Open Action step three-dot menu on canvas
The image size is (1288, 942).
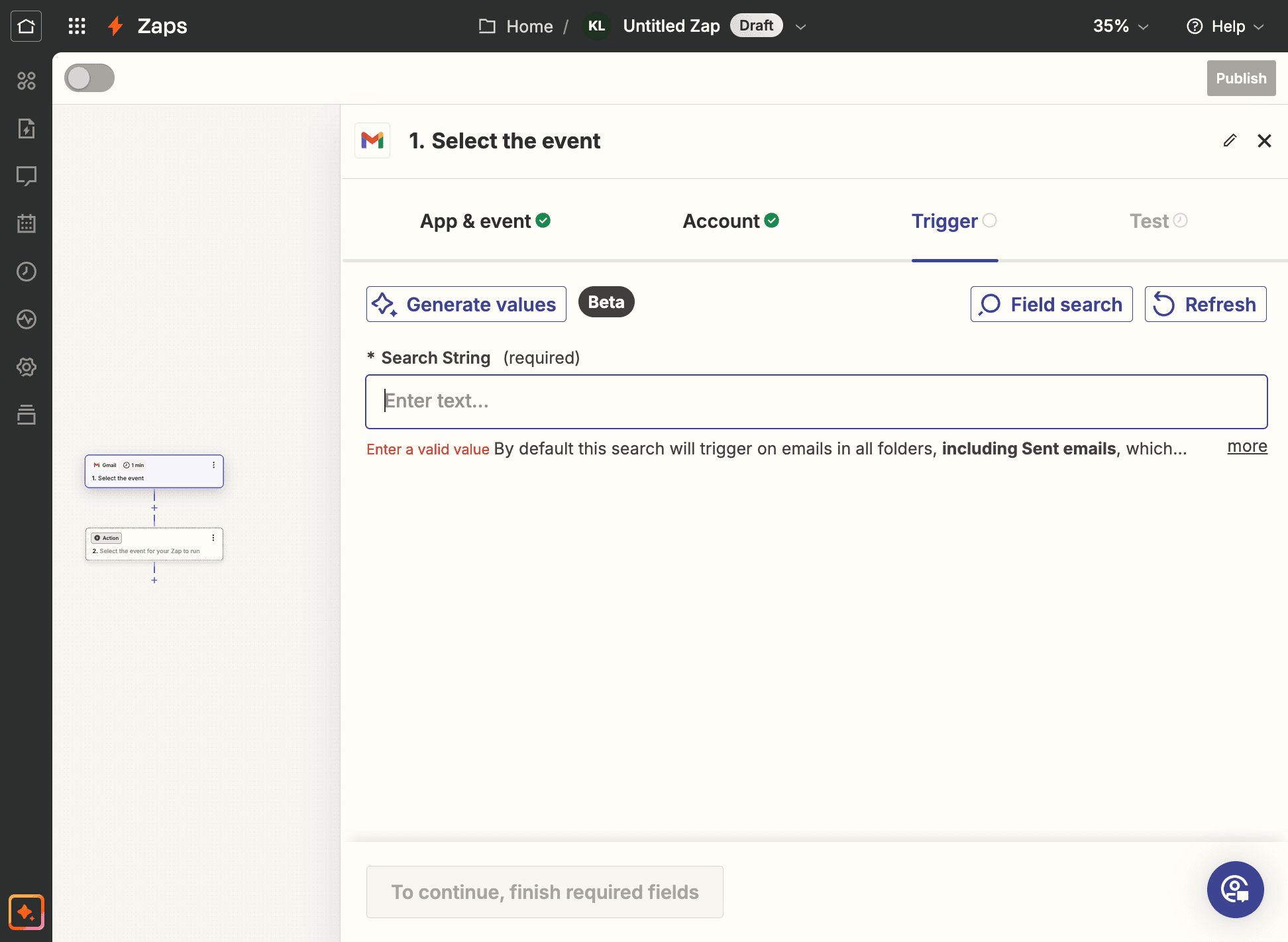[213, 538]
